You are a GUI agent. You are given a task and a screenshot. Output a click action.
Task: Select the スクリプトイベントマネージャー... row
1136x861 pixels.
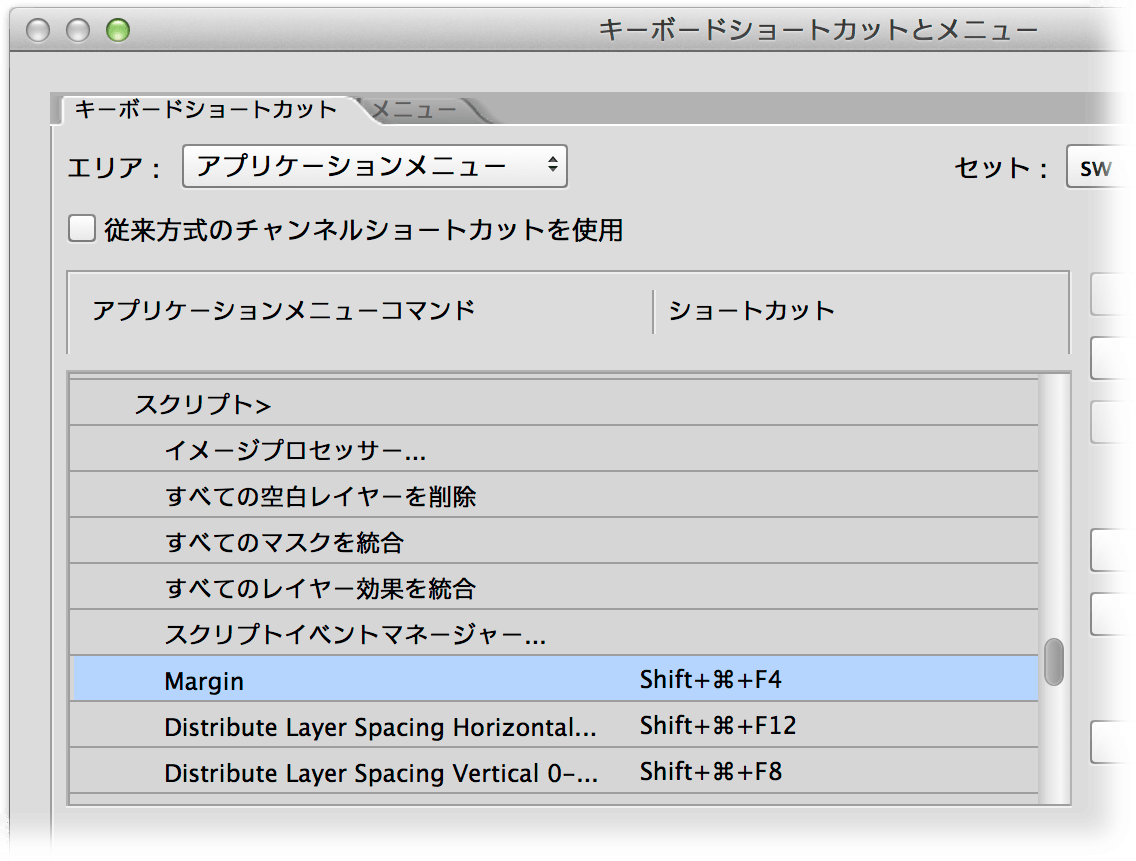[x=554, y=633]
